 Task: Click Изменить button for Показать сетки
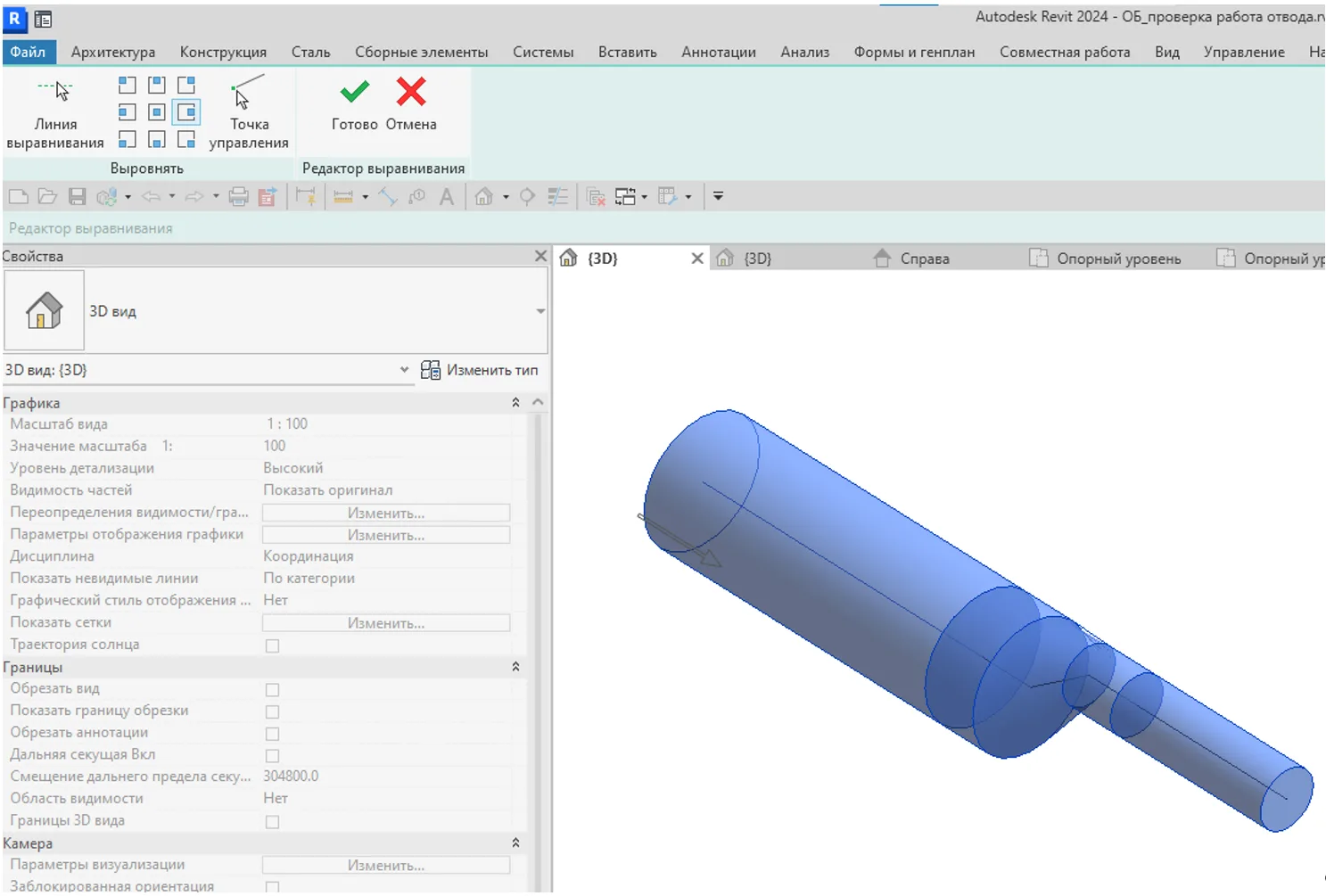pos(386,623)
